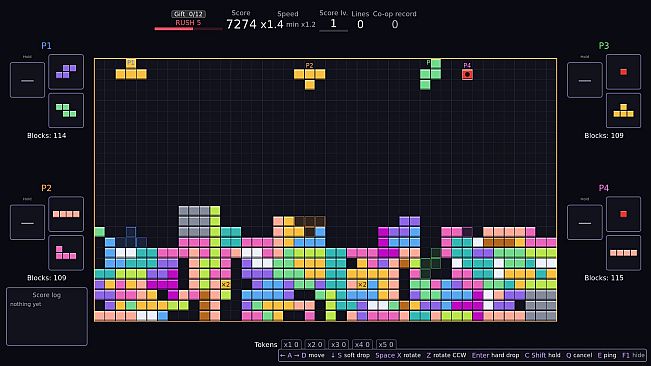
Task: Select the x3 token counter
Action: tap(338, 344)
